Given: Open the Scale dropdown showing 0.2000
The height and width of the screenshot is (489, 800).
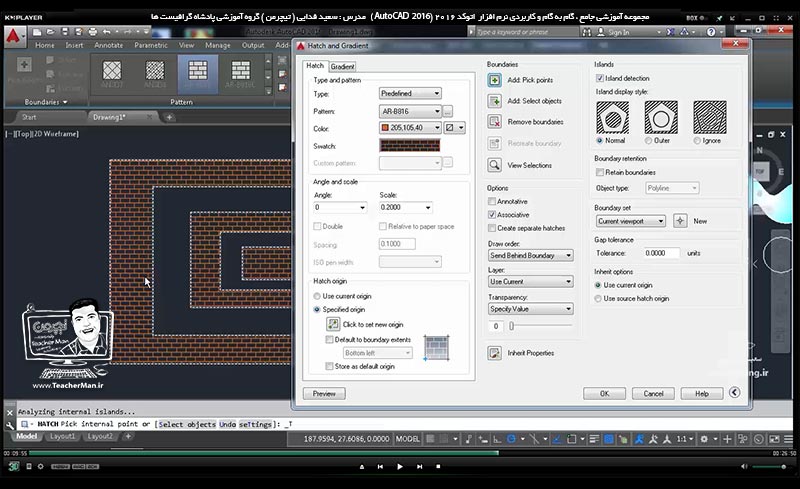Looking at the screenshot, I should (406, 207).
